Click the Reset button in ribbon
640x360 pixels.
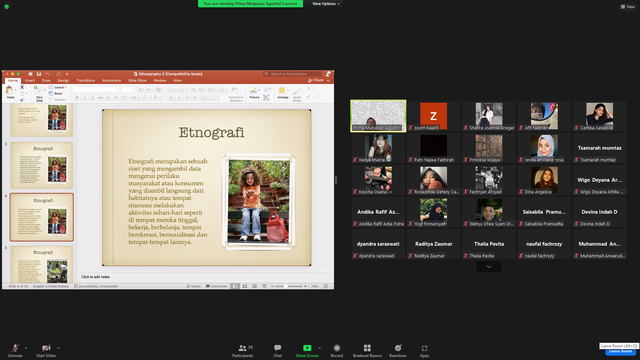point(56,93)
